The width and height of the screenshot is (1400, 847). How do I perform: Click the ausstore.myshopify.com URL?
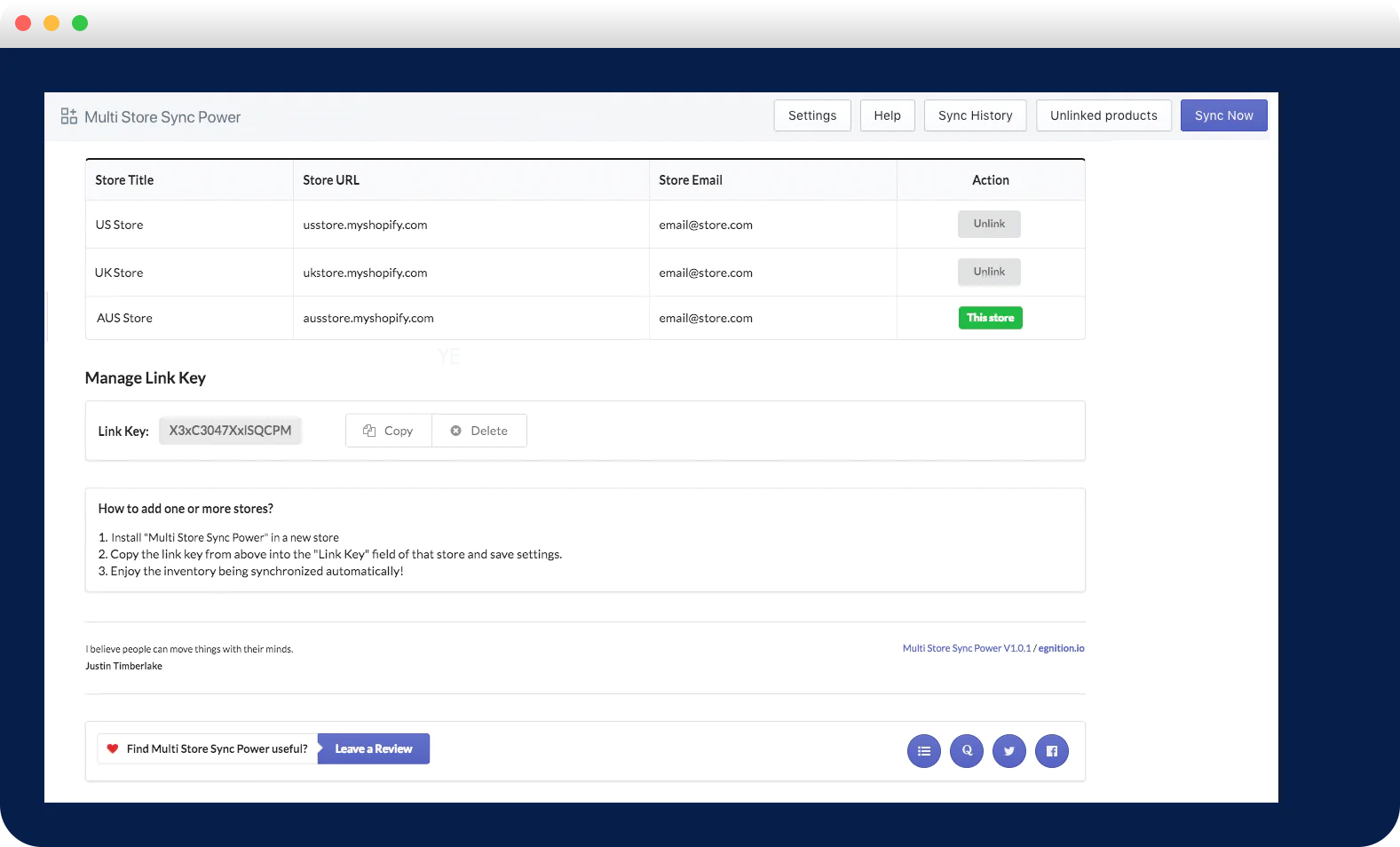[x=368, y=318]
